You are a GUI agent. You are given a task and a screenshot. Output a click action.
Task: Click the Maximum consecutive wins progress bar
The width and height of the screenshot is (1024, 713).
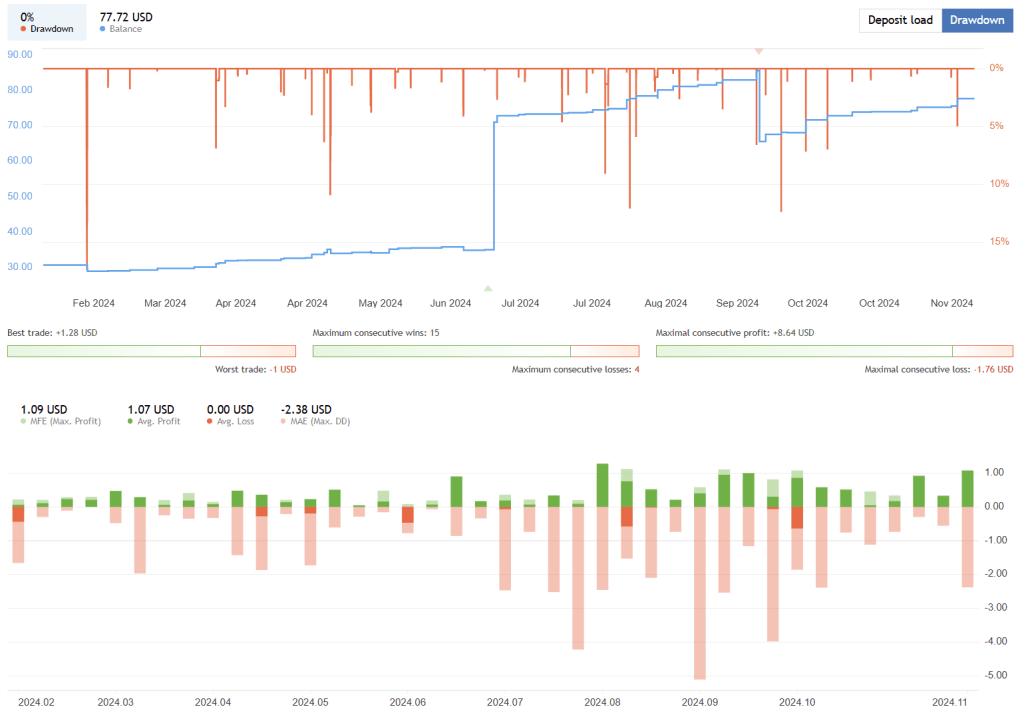(x=440, y=351)
